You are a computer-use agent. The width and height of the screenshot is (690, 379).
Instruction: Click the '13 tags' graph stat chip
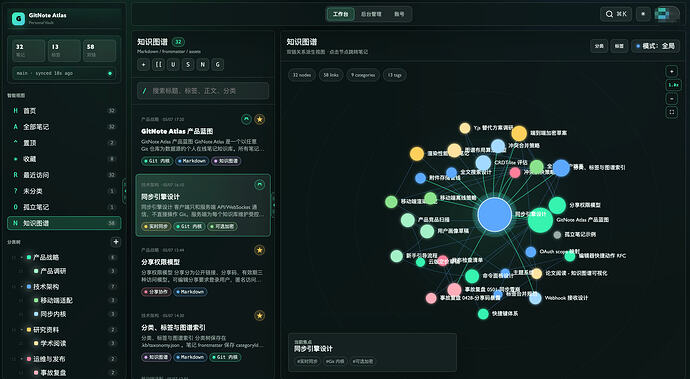(394, 75)
